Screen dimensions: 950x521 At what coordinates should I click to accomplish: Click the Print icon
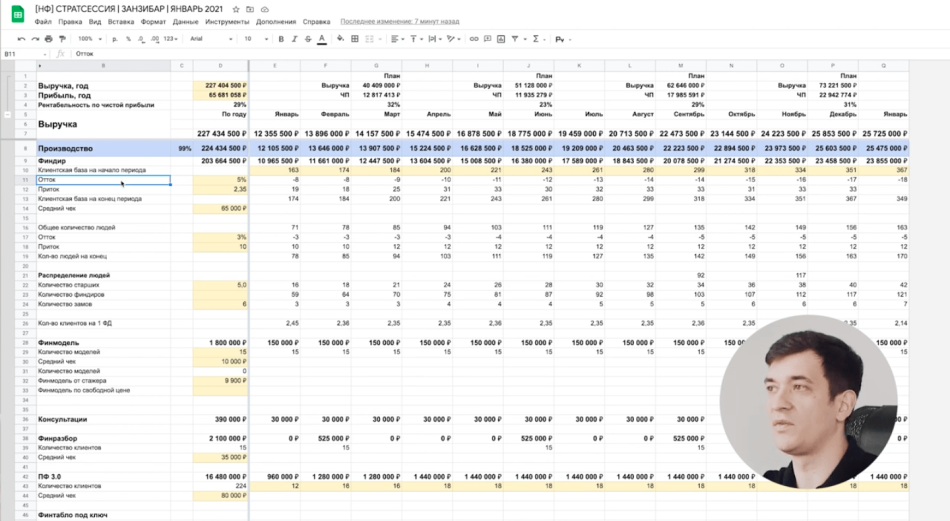49,39
